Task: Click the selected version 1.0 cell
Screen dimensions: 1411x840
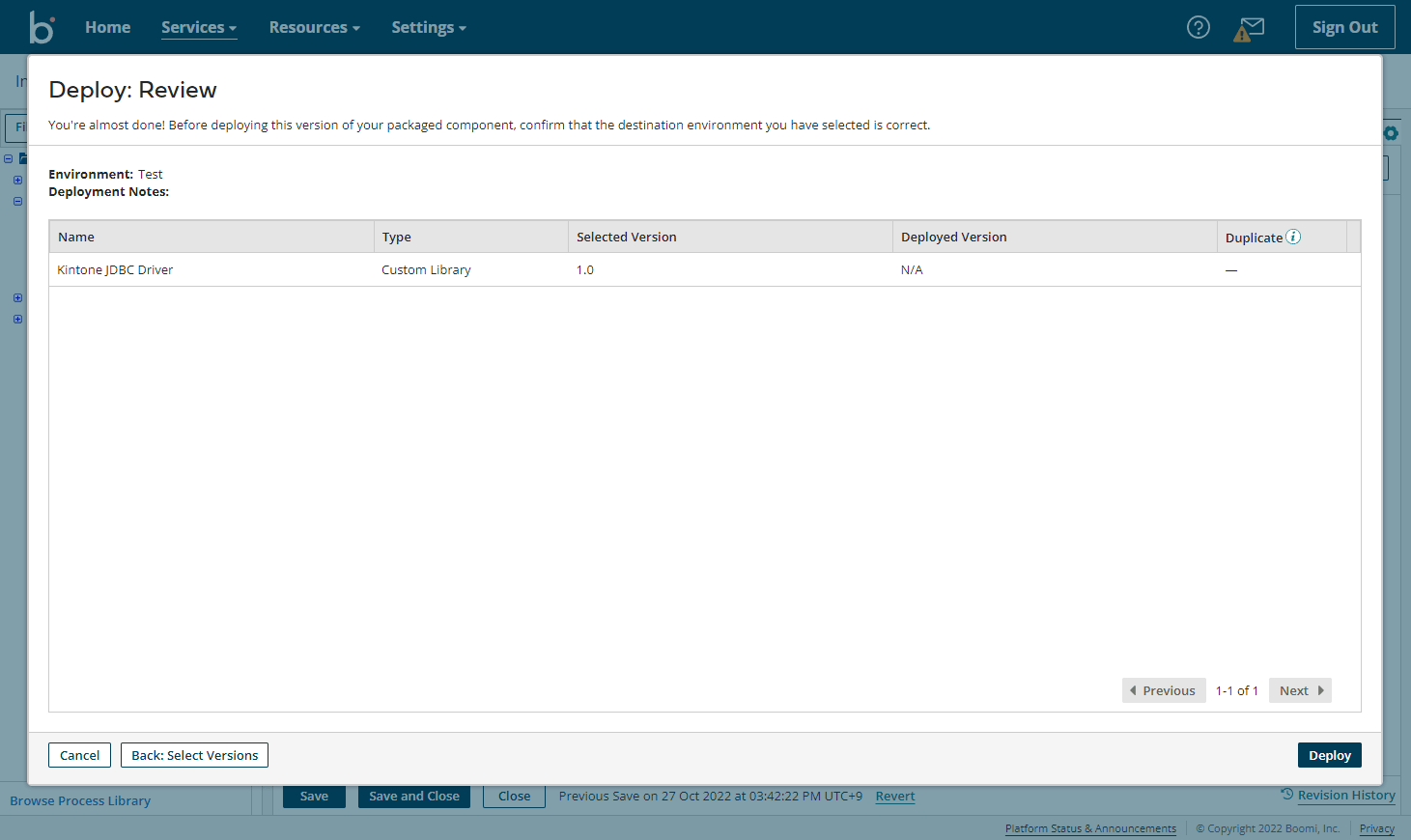Action: click(x=585, y=269)
